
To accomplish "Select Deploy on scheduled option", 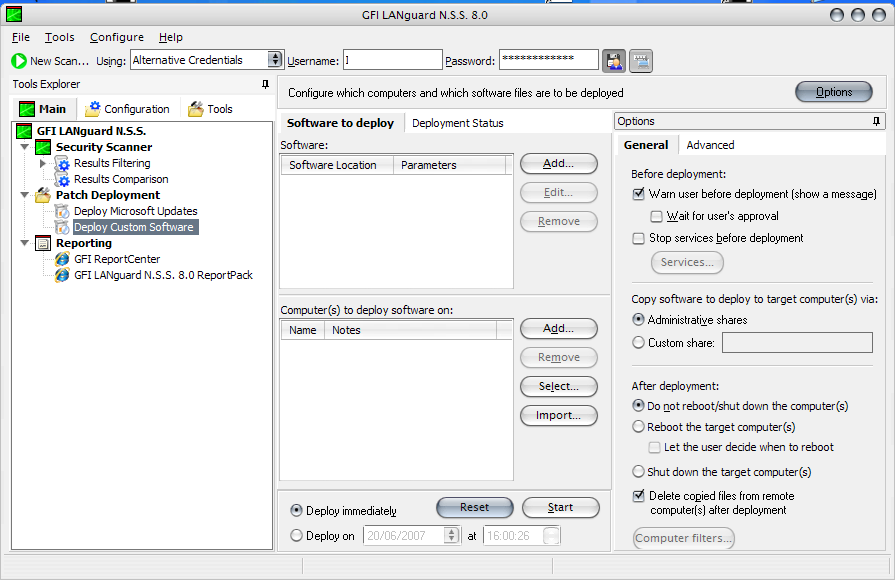I will [x=297, y=535].
